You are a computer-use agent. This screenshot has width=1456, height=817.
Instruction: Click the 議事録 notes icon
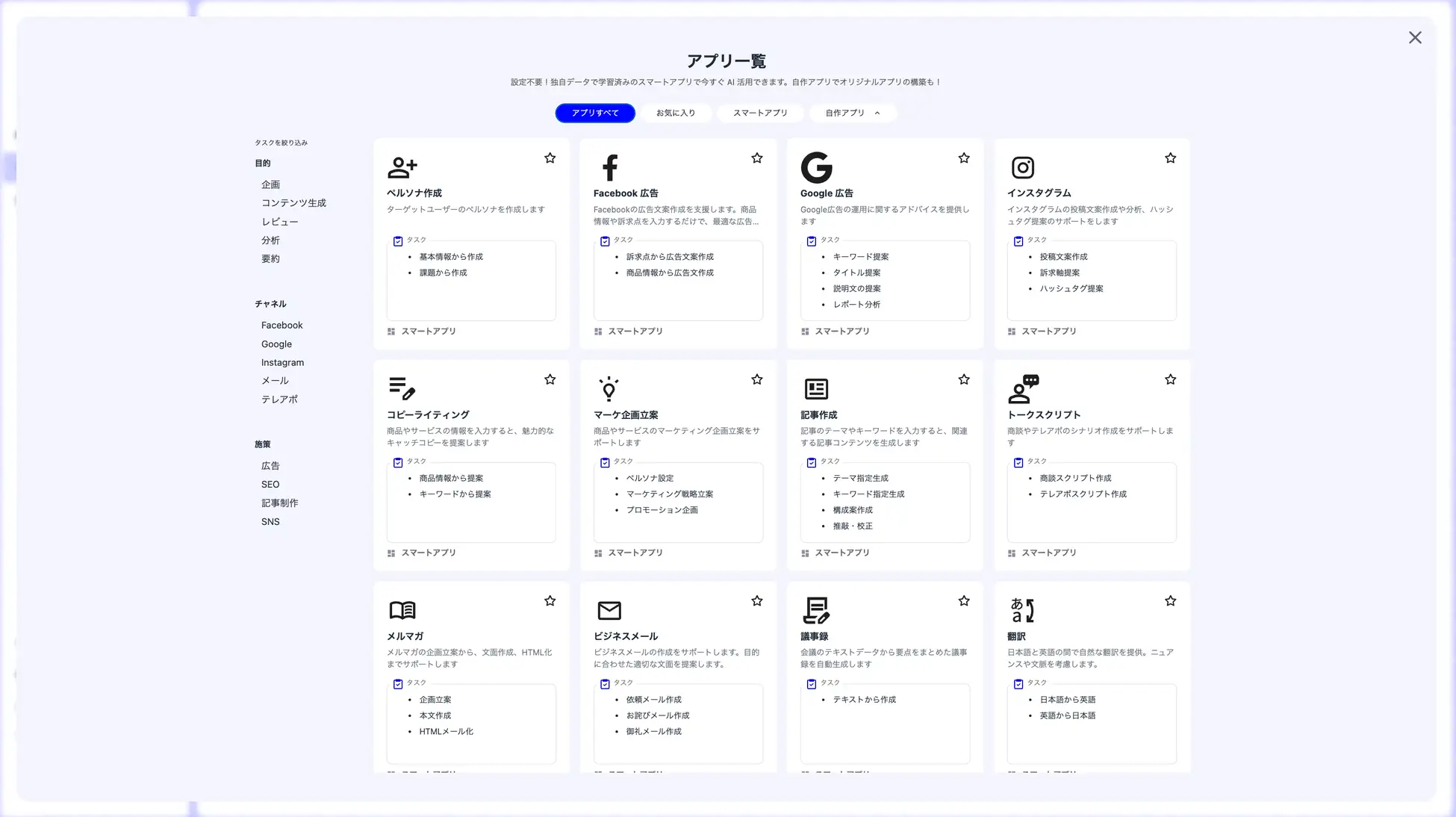pos(815,610)
